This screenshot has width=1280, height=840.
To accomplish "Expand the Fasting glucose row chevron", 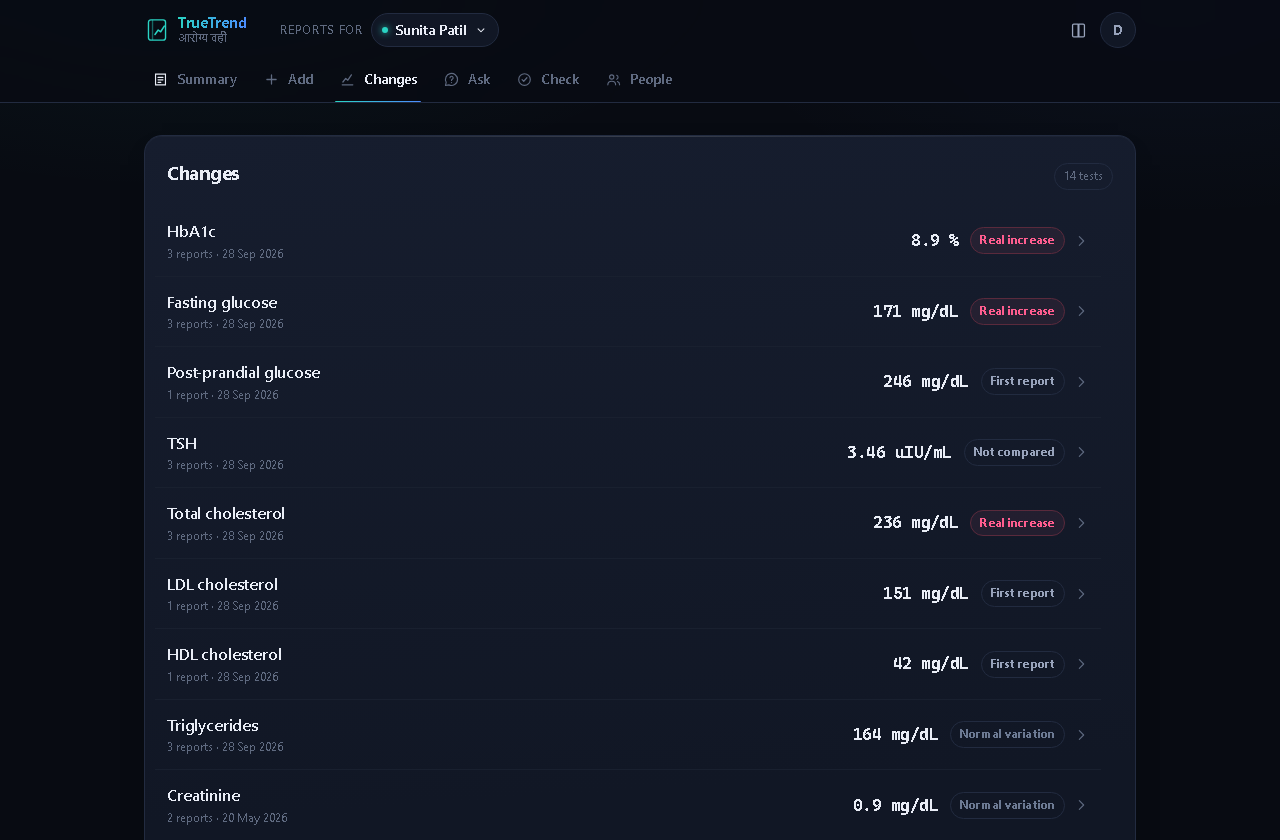I will [x=1081, y=311].
